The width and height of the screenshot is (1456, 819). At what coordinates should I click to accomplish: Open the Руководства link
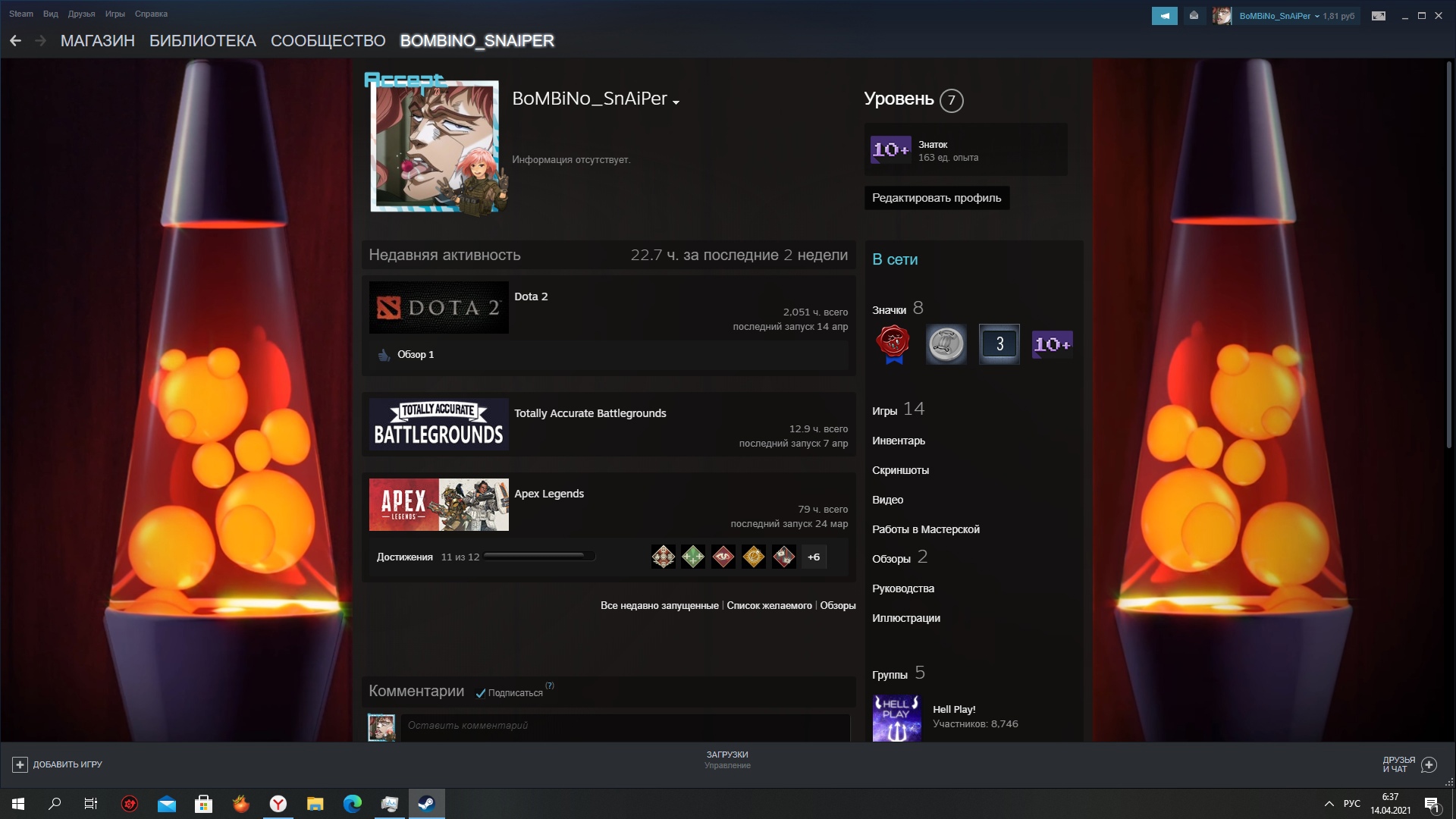[903, 588]
